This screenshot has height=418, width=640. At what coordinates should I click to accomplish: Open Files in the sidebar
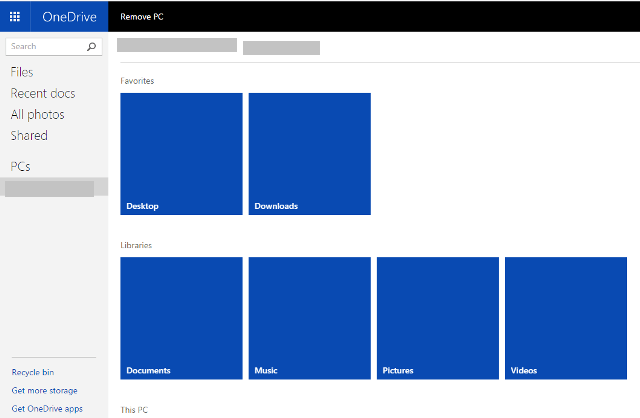[x=22, y=72]
